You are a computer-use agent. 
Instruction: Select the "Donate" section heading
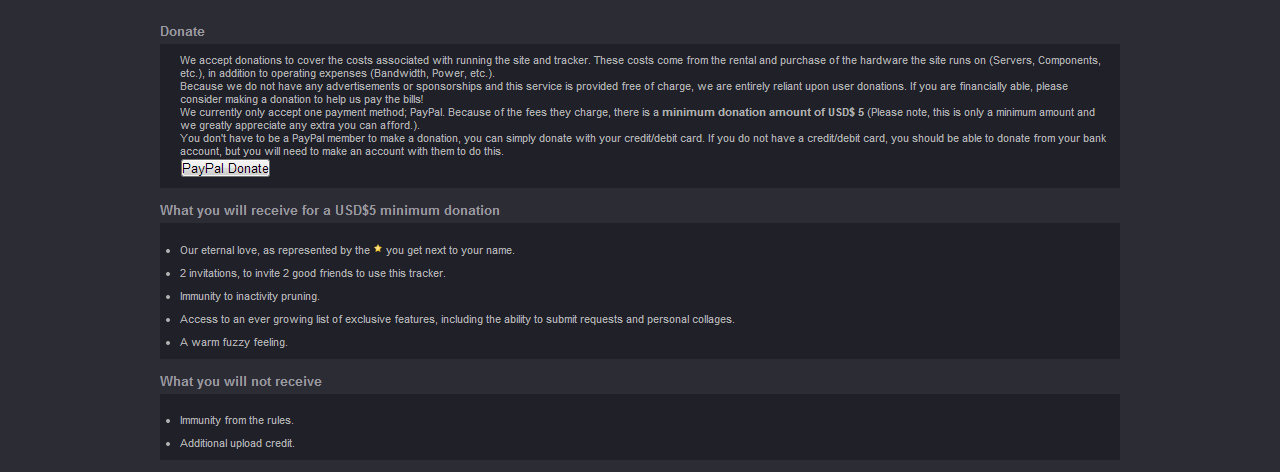point(182,31)
